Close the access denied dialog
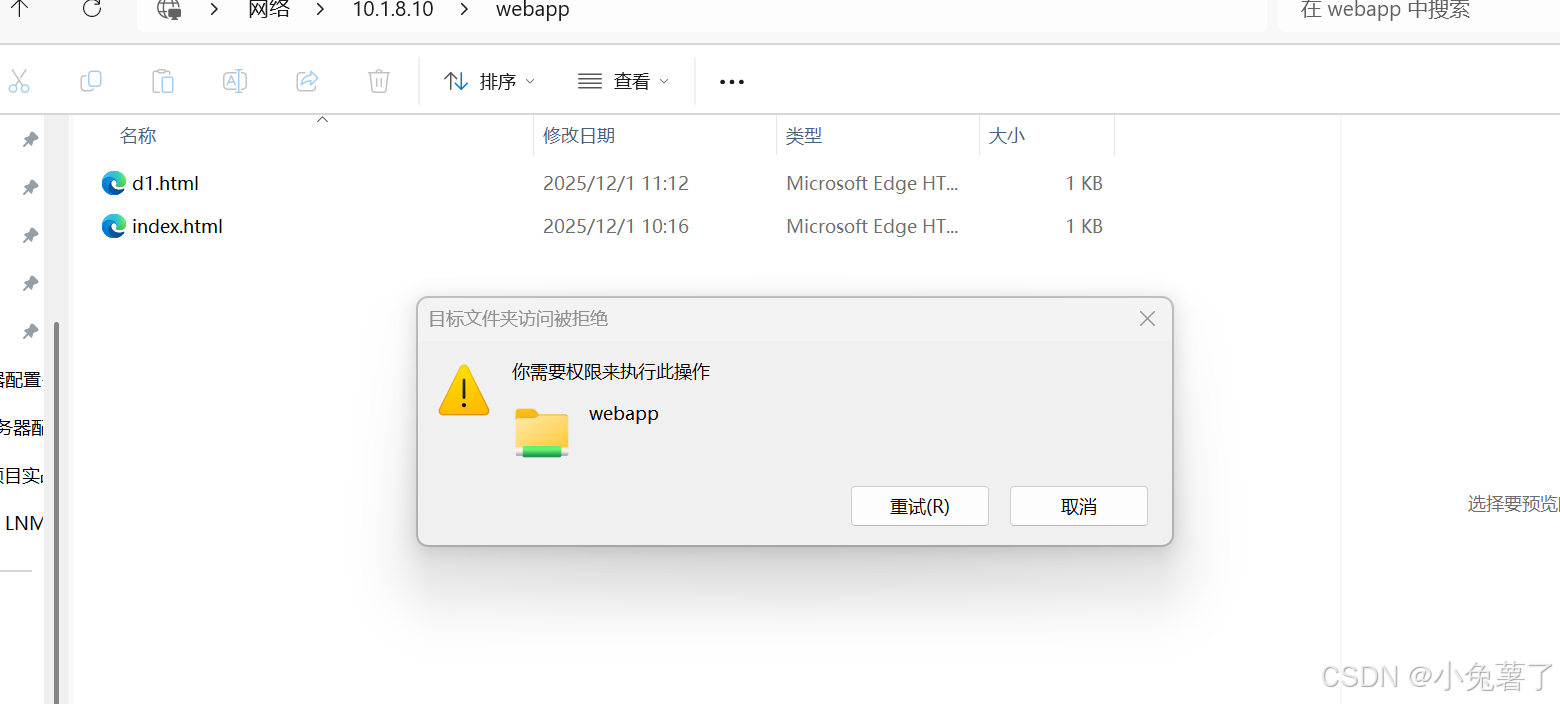The height and width of the screenshot is (704, 1560). pos(1147,319)
